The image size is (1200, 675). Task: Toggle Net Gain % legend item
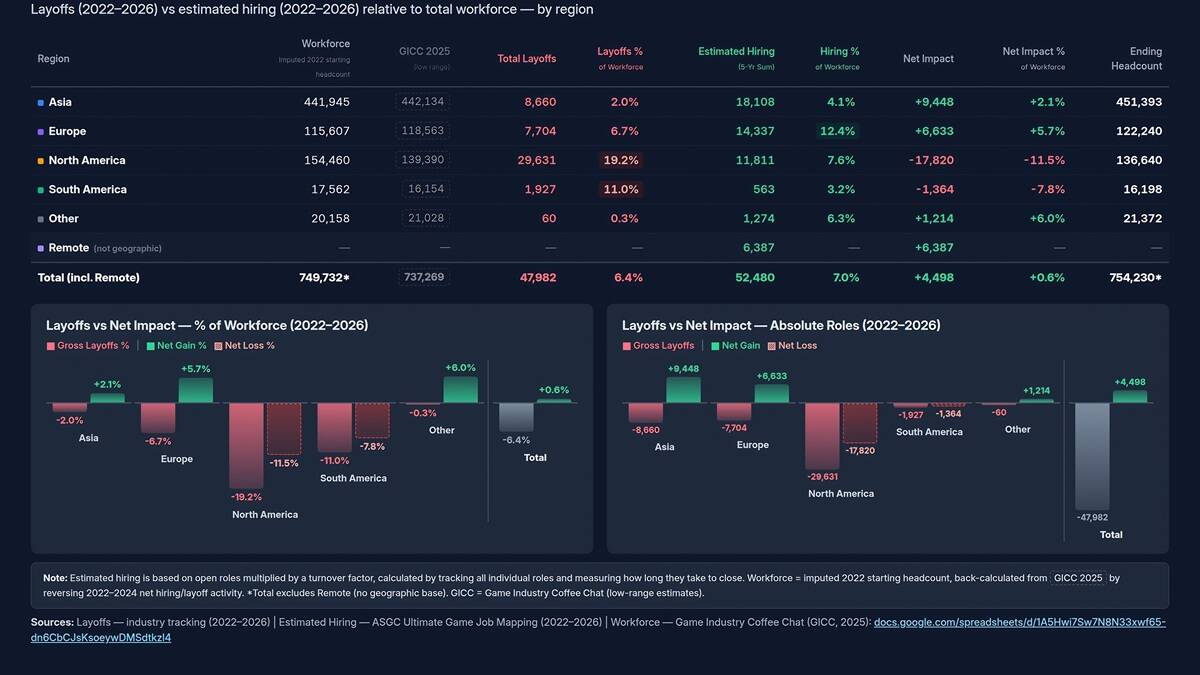(x=176, y=346)
